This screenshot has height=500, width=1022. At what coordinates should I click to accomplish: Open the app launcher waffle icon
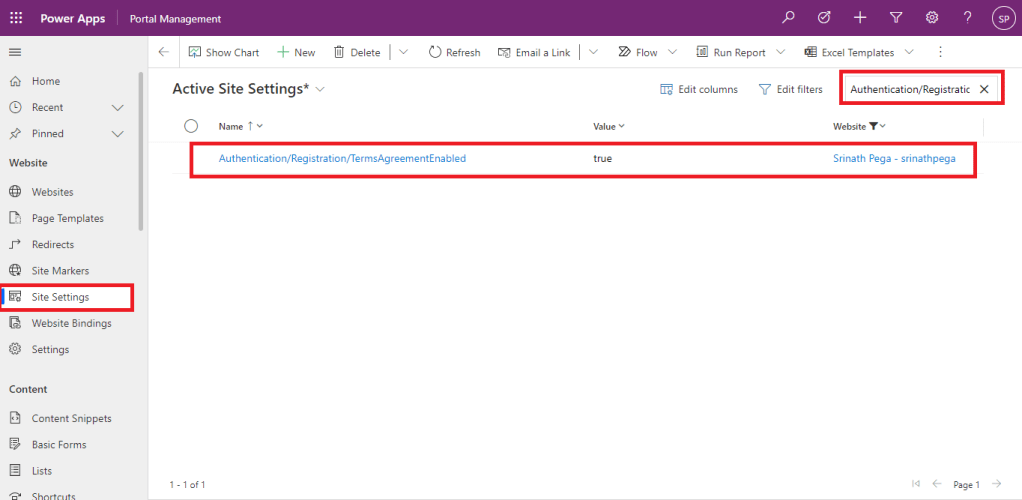coord(16,18)
